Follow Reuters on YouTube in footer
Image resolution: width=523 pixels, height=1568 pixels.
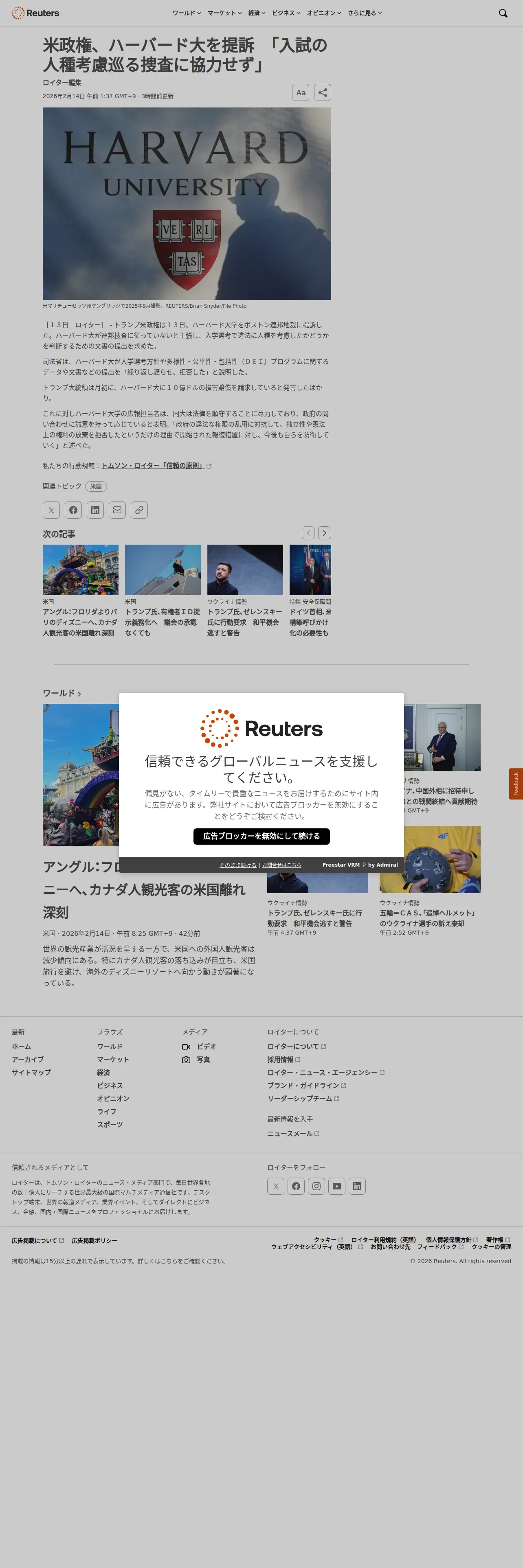click(x=337, y=1186)
